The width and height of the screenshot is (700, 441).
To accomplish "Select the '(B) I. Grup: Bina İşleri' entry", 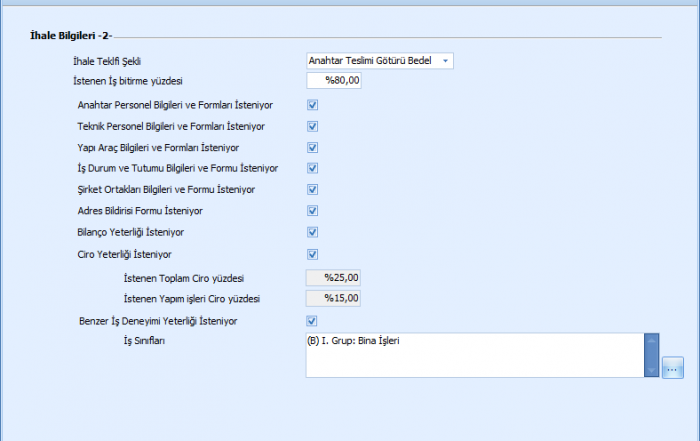I will click(361, 341).
